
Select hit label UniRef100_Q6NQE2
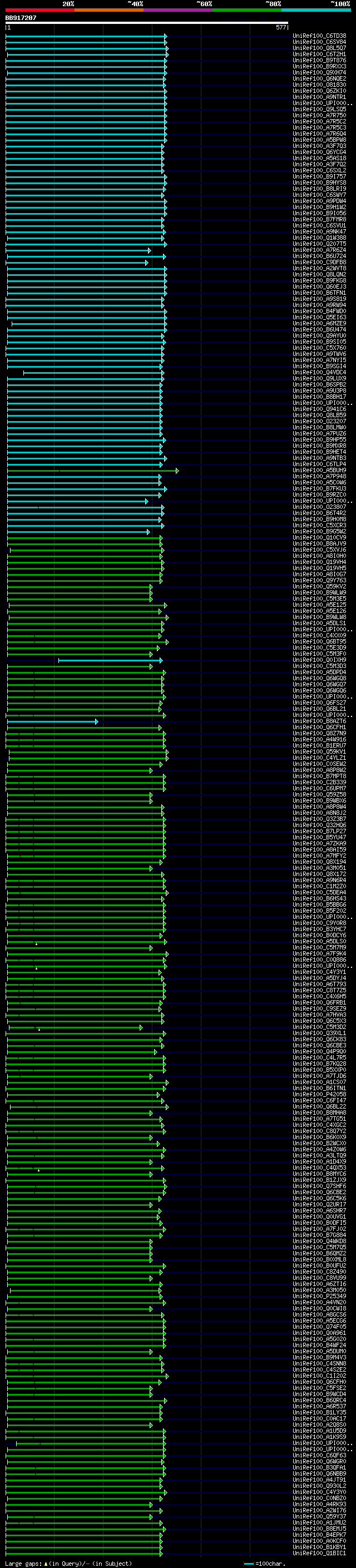coord(319,78)
